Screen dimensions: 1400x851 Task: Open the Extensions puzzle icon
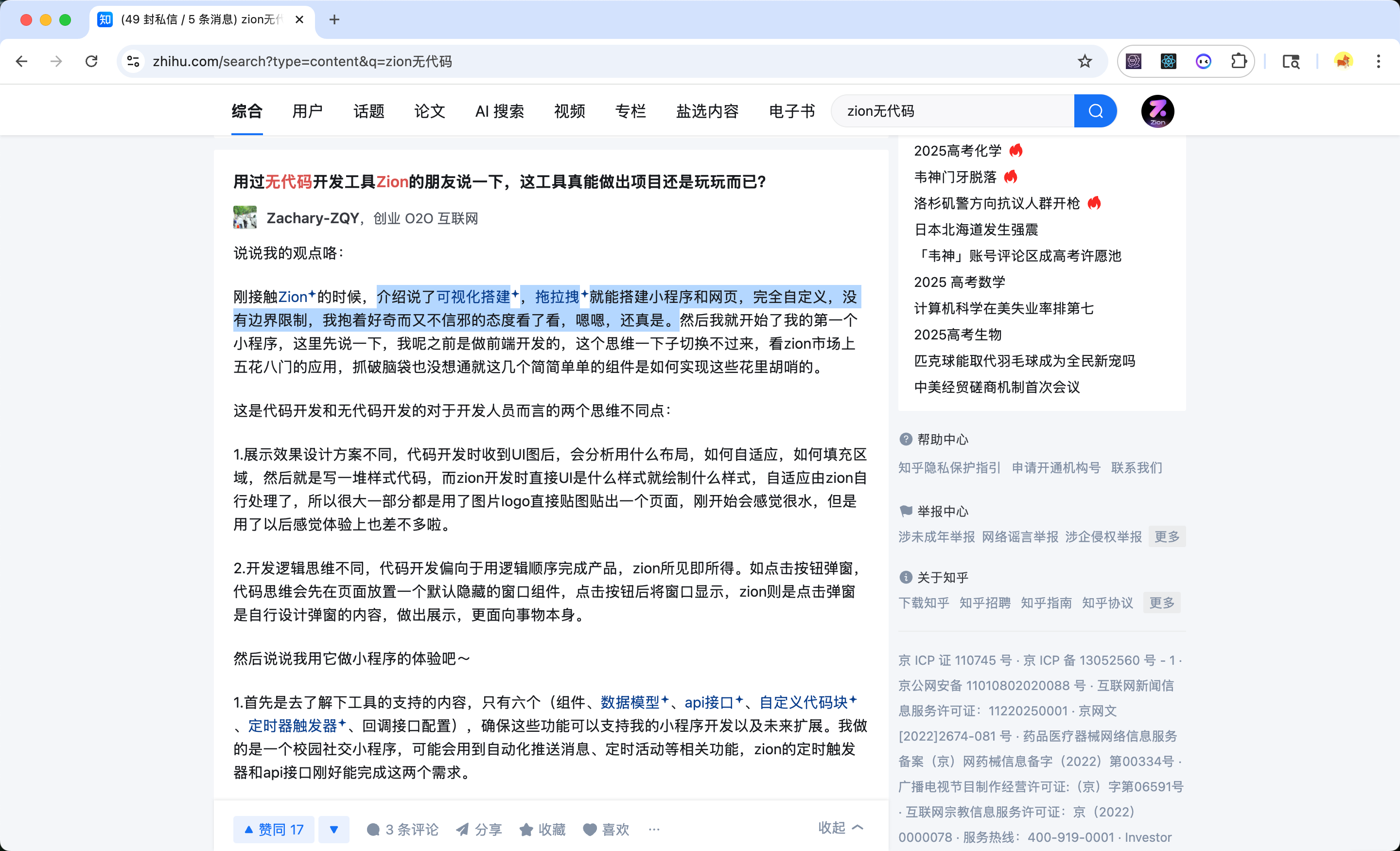1239,61
